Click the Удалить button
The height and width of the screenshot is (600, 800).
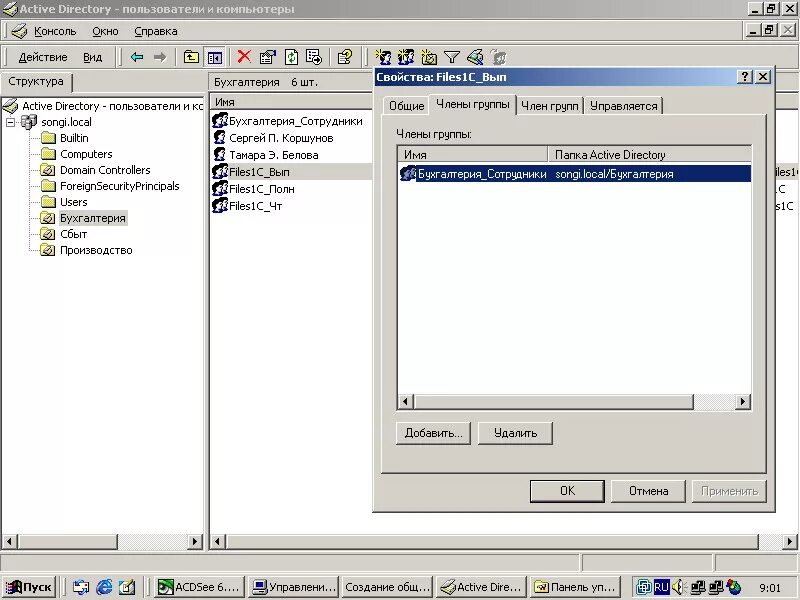[515, 433]
